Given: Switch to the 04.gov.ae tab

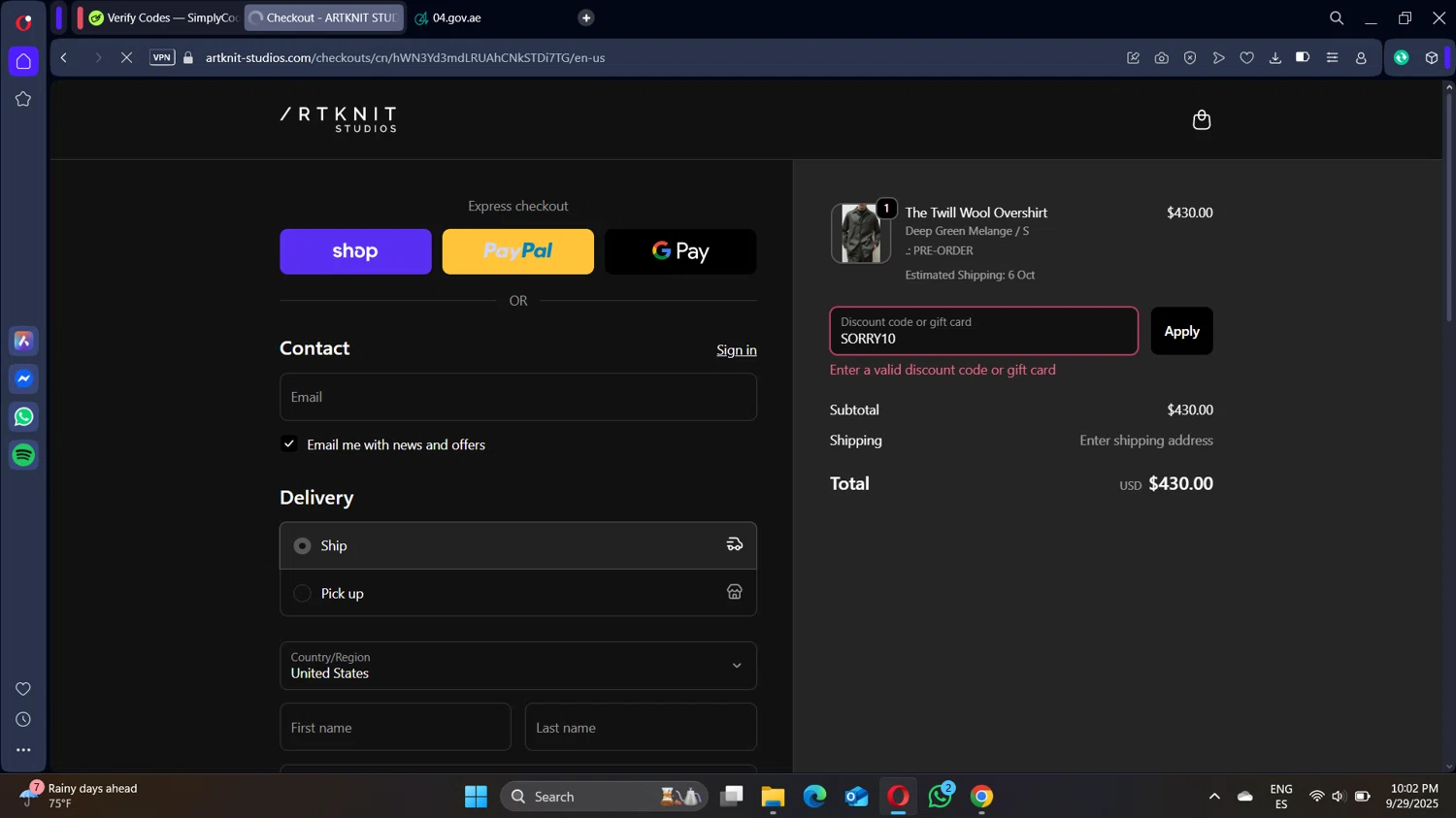Looking at the screenshot, I should [x=456, y=17].
